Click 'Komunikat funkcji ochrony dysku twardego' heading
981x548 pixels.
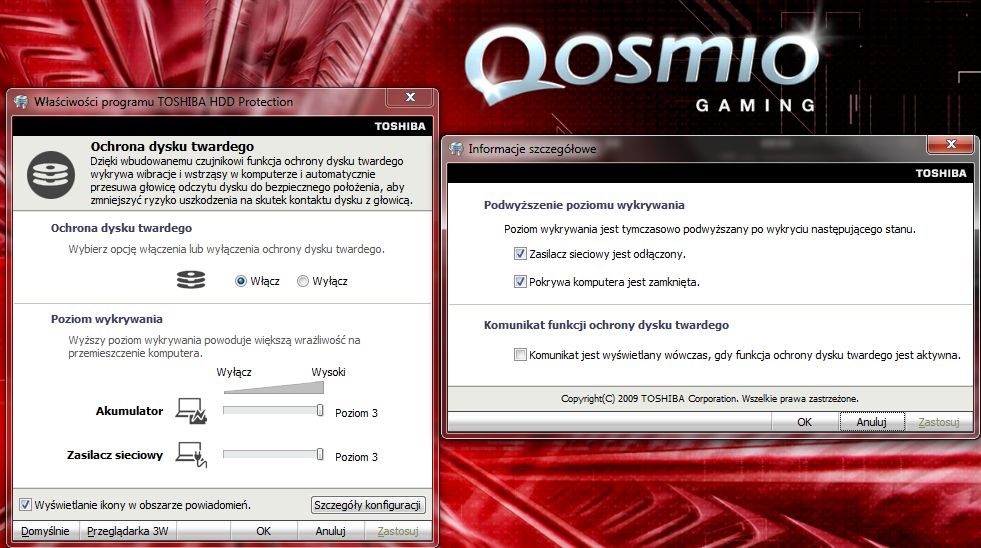pyautogui.click(x=606, y=325)
